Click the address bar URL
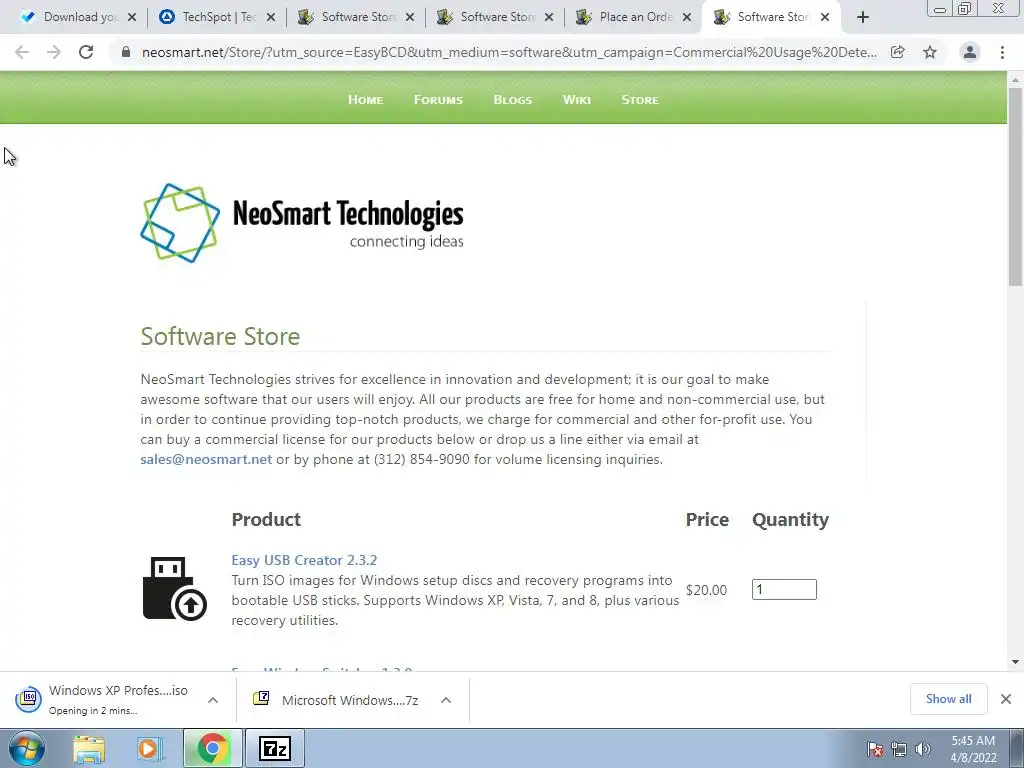 [509, 52]
